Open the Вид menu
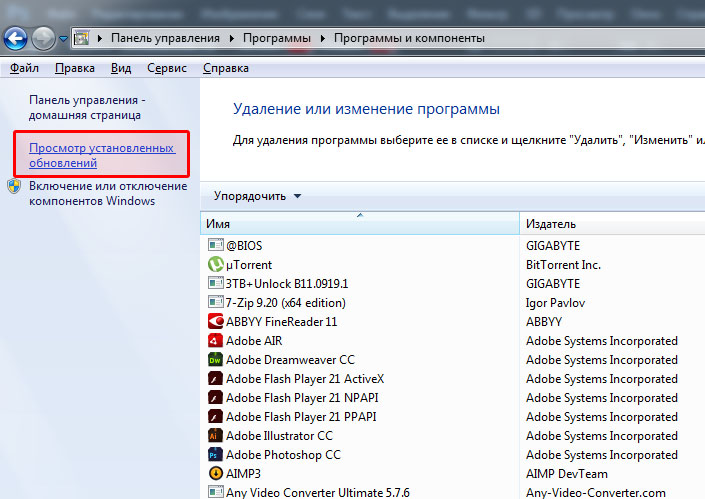 pyautogui.click(x=121, y=68)
